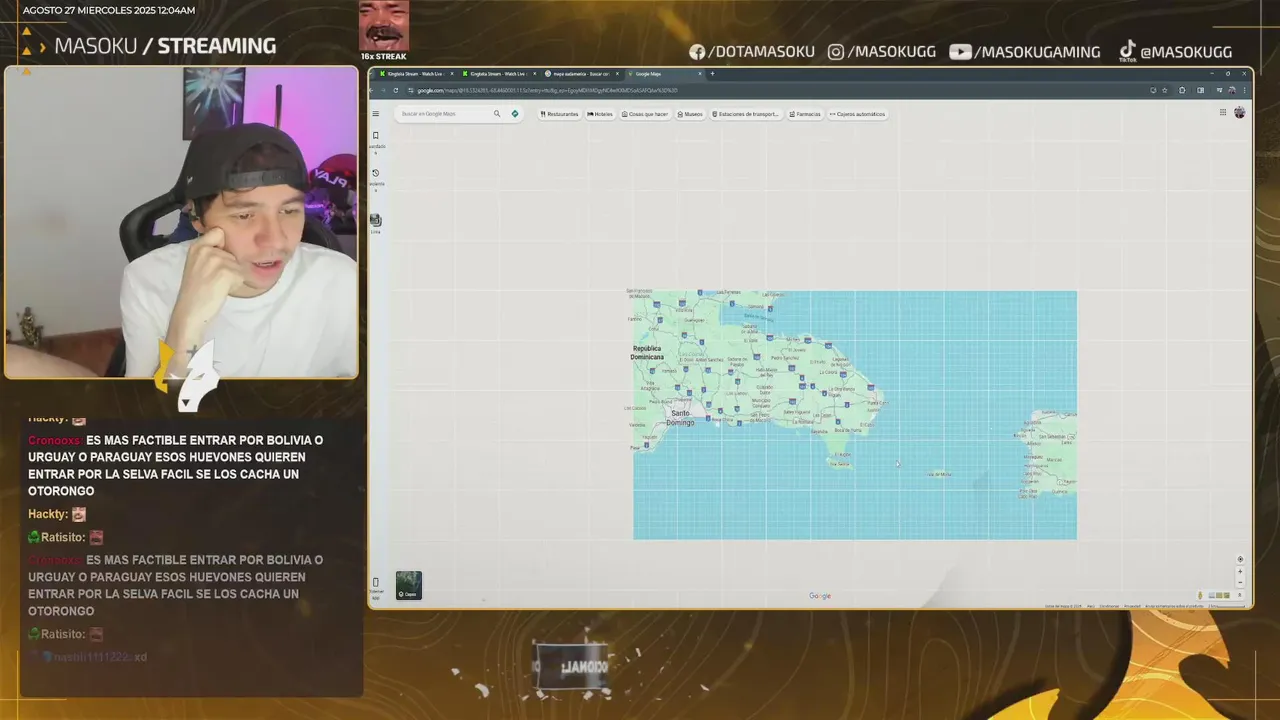
Task: Click the Lima recent item in sidebar
Action: click(x=376, y=223)
